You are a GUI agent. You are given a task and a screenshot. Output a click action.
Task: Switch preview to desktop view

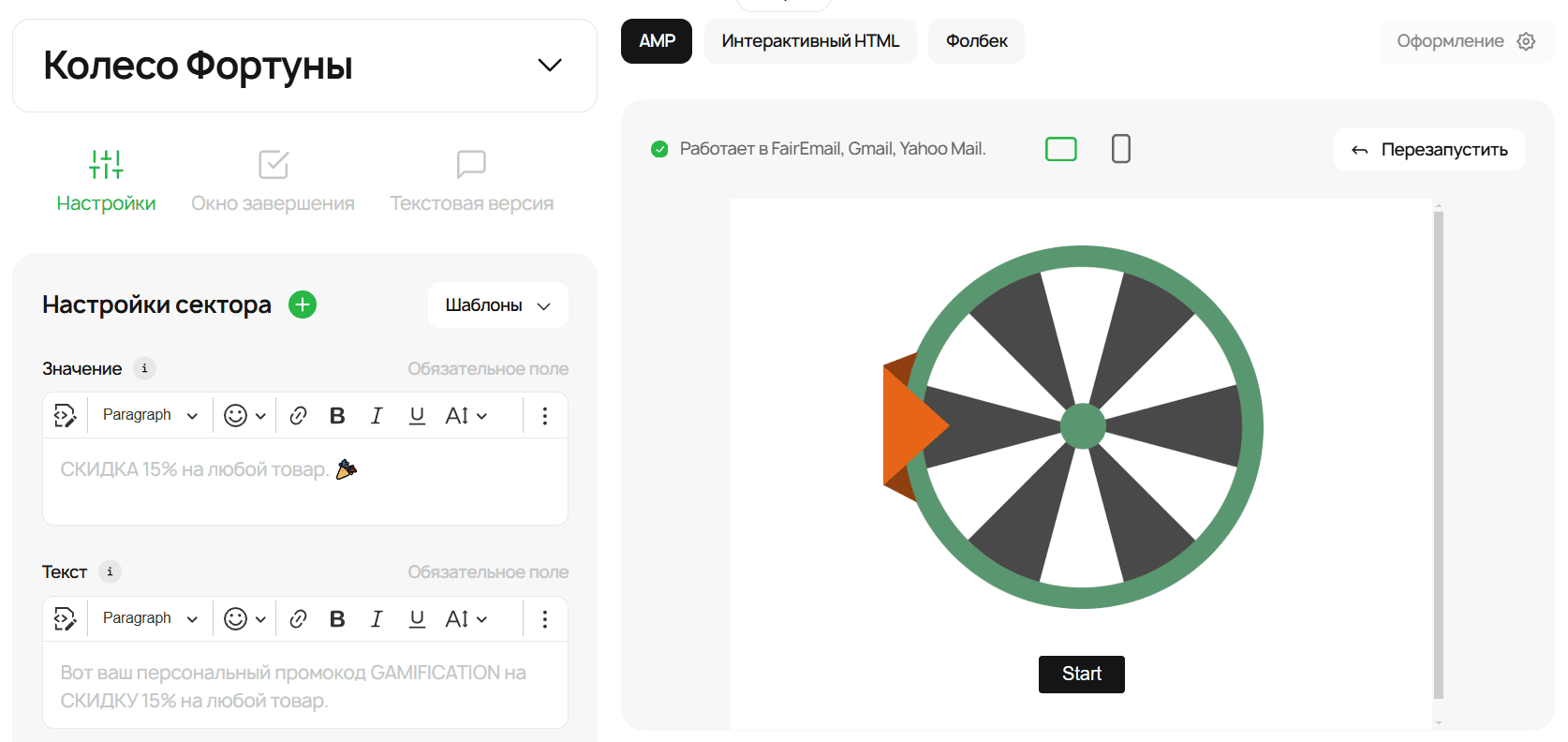pos(1060,149)
